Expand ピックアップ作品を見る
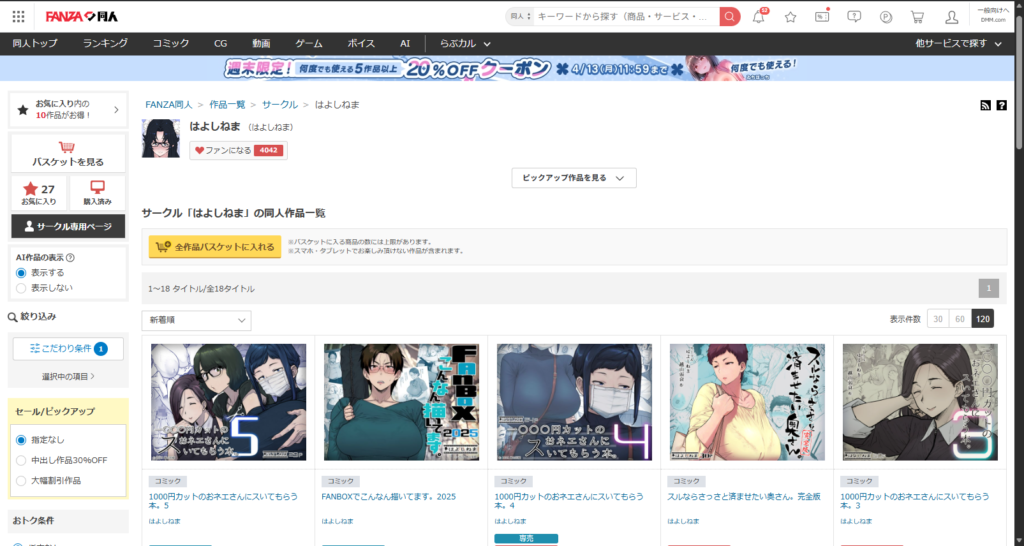The height and width of the screenshot is (546, 1024). [x=573, y=178]
